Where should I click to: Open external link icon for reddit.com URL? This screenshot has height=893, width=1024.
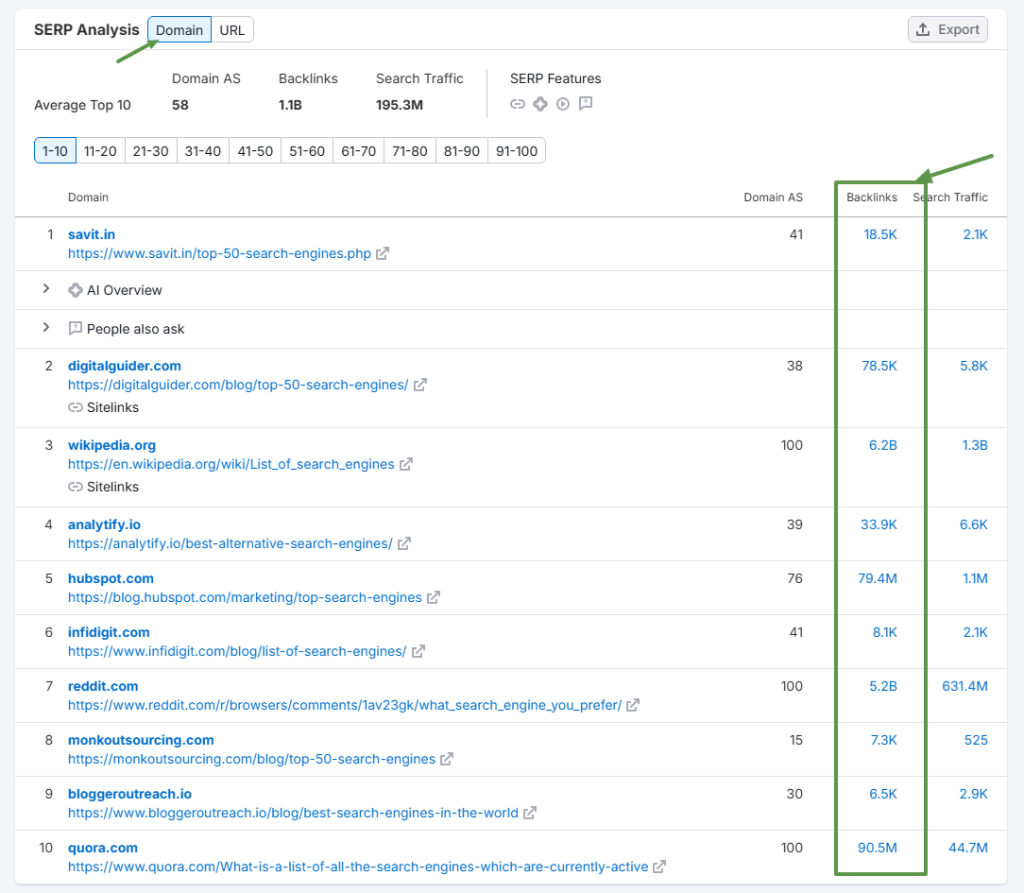point(633,706)
